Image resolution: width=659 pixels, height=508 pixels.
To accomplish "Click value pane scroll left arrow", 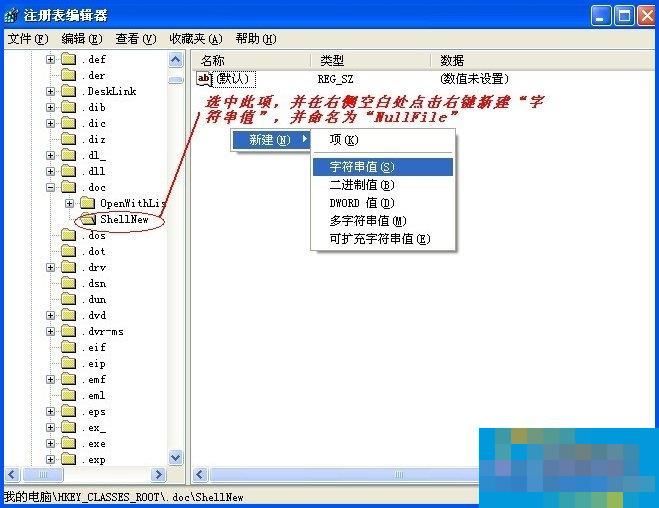I will (200, 475).
